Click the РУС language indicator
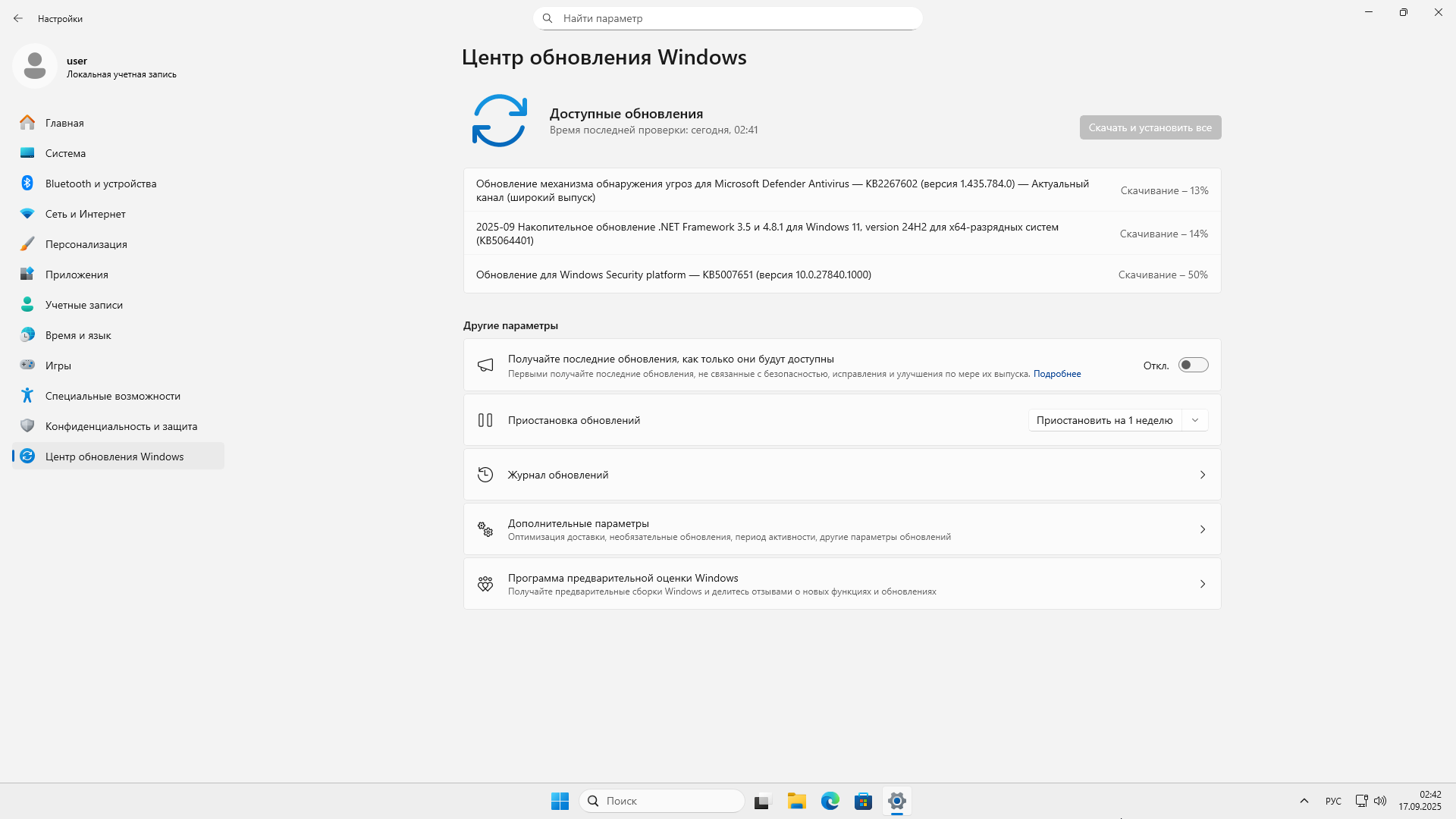The height and width of the screenshot is (819, 1456). point(1333,801)
